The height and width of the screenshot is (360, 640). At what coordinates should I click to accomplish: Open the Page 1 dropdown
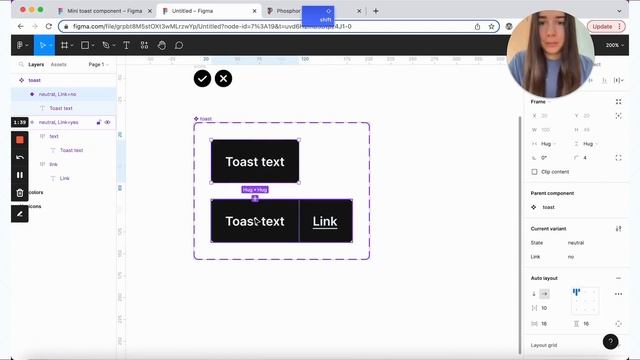coord(98,64)
